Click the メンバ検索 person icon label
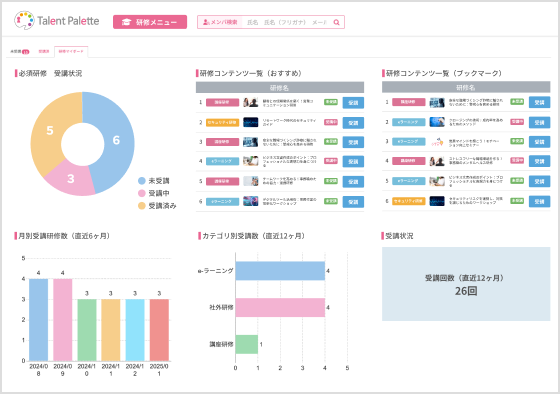This screenshot has height=394, width=560. tap(220, 22)
